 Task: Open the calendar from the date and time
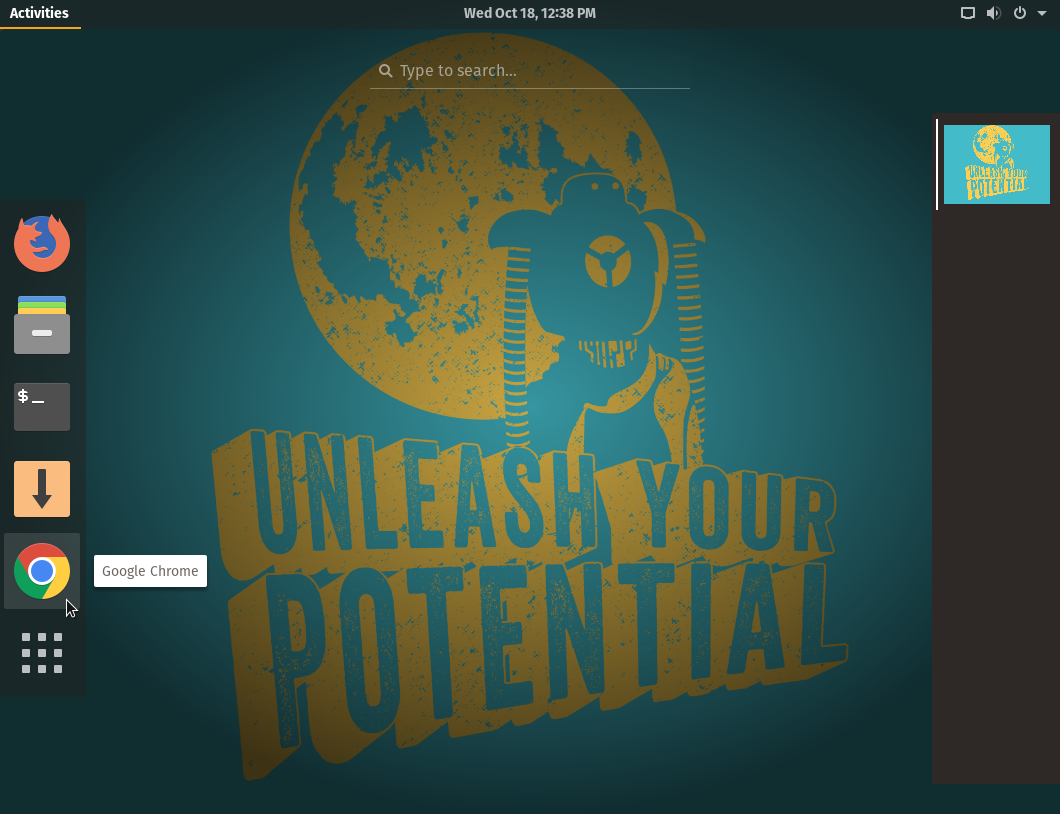pos(529,13)
